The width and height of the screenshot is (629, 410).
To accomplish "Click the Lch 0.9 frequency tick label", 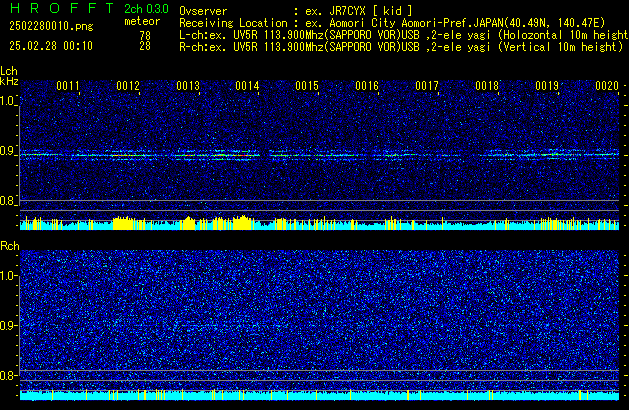I will [8, 151].
